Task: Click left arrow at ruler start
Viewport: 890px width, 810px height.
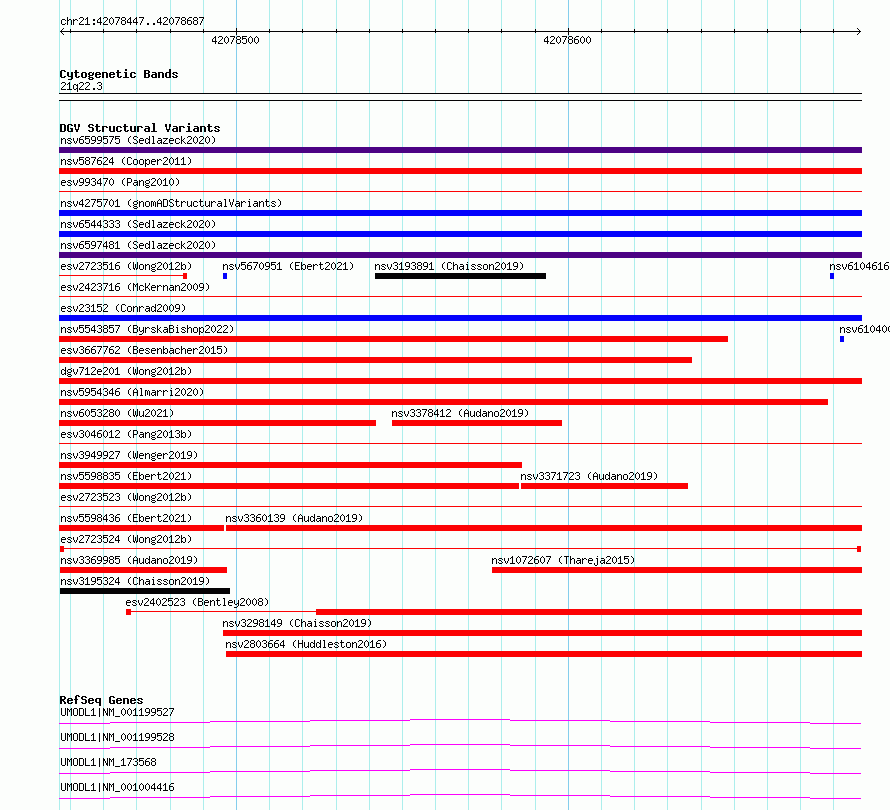Action: [x=62, y=31]
